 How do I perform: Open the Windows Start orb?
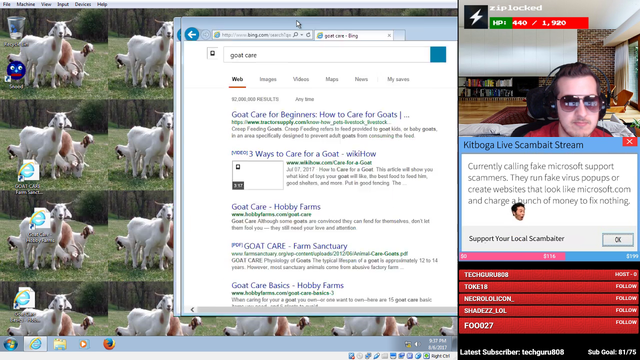[x=11, y=344]
